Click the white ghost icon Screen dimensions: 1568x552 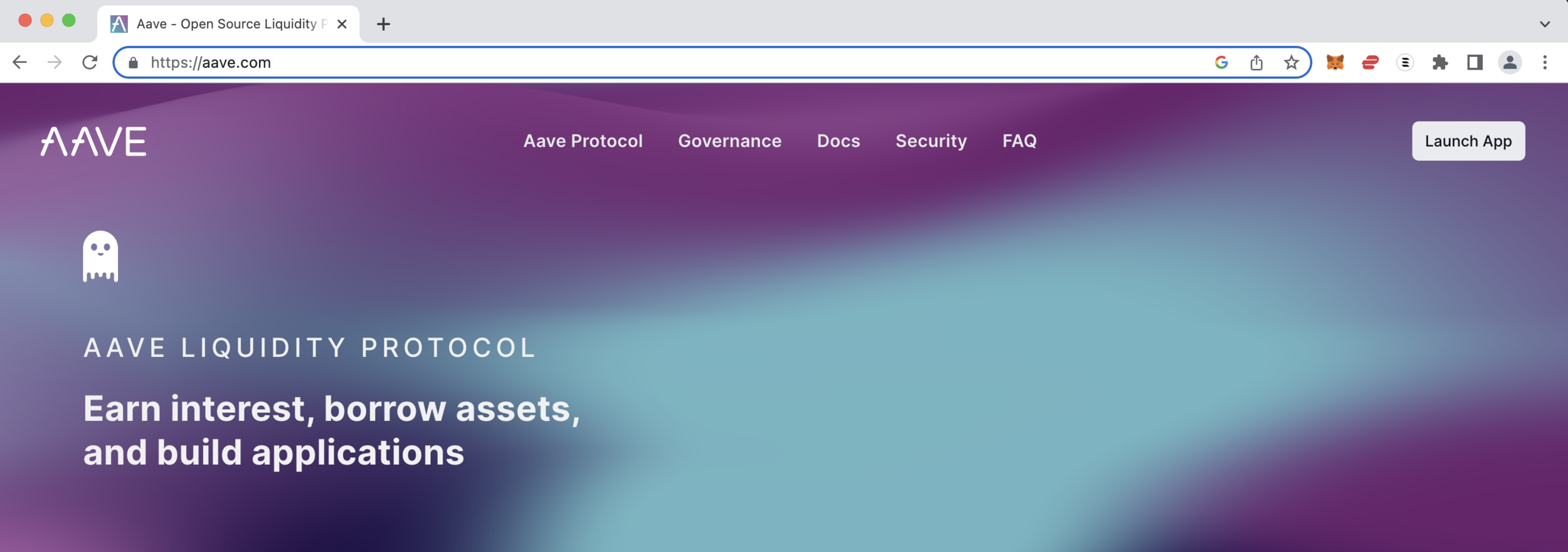click(100, 257)
